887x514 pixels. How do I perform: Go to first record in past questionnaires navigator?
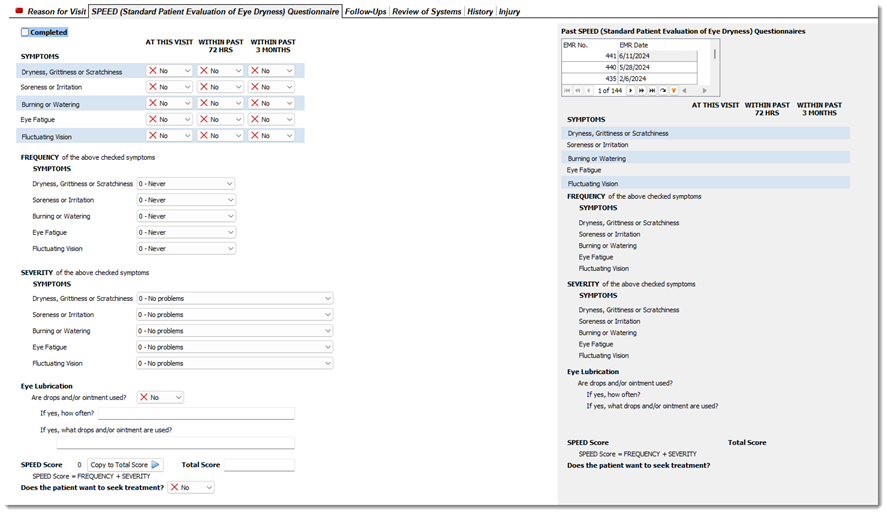point(567,90)
